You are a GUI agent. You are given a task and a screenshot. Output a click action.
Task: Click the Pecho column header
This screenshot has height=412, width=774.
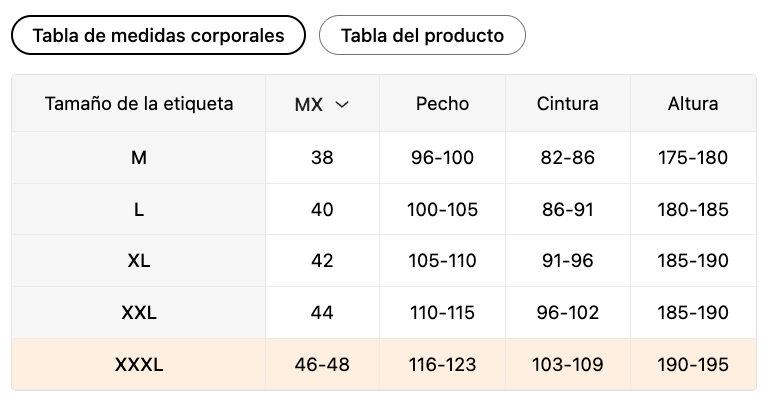click(442, 104)
